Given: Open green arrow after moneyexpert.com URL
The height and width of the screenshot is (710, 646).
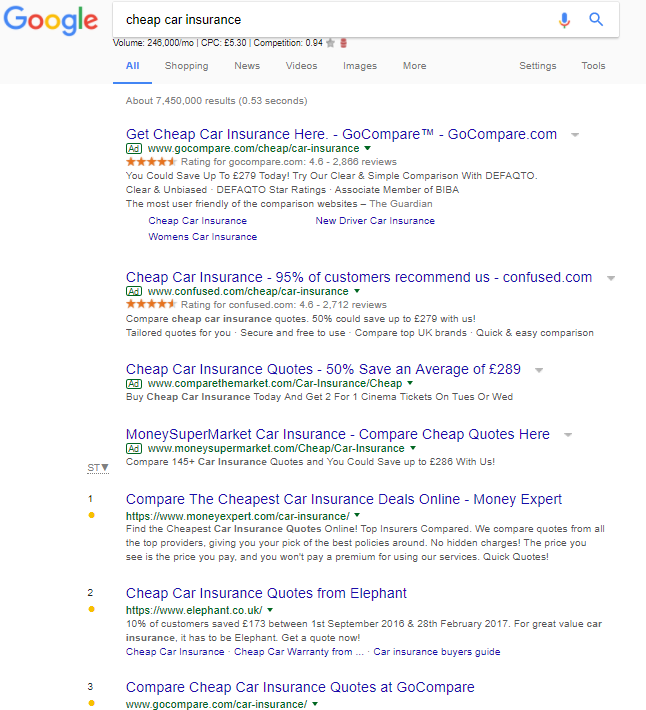Looking at the screenshot, I should tap(357, 515).
